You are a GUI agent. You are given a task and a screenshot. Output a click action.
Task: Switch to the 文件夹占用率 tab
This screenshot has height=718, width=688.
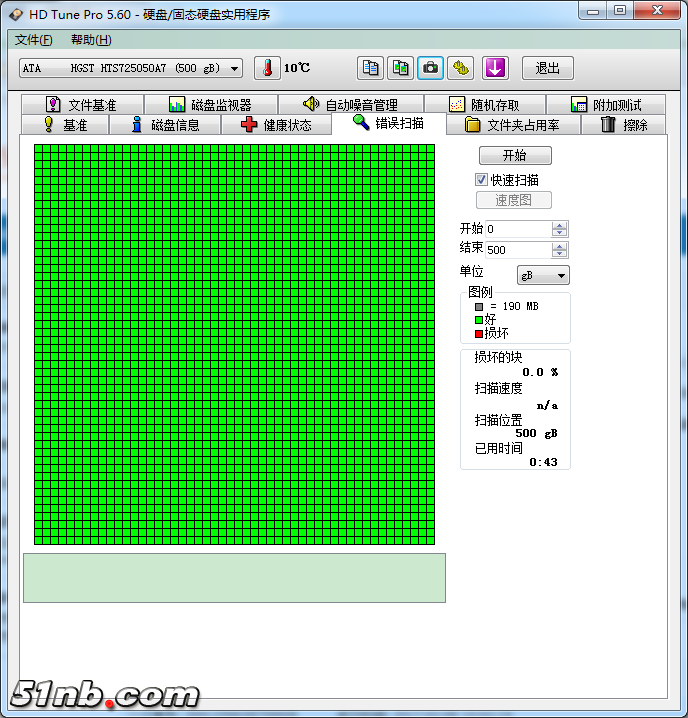[x=511, y=125]
